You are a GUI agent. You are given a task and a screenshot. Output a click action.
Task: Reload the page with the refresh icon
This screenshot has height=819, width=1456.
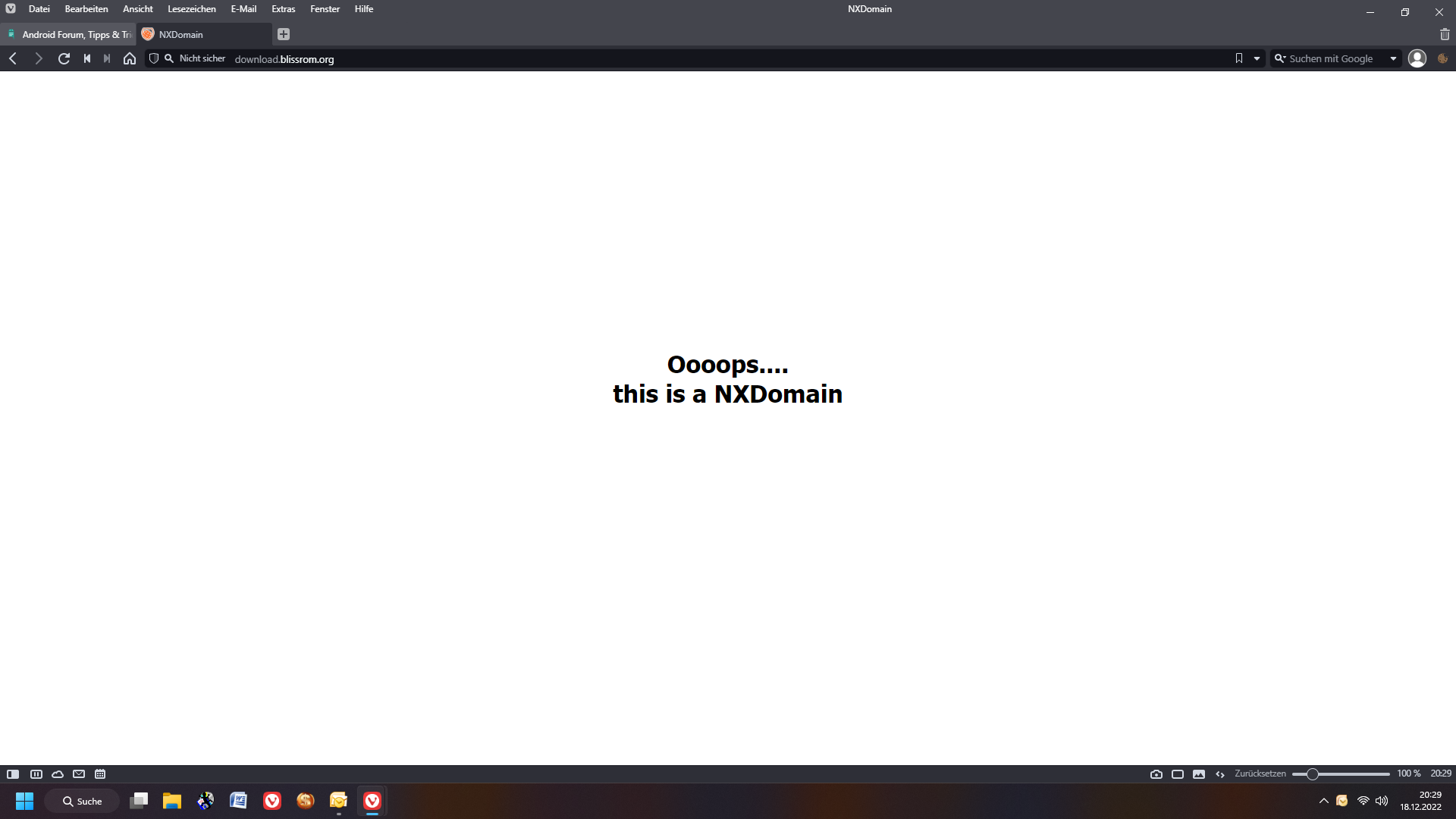coord(64,58)
